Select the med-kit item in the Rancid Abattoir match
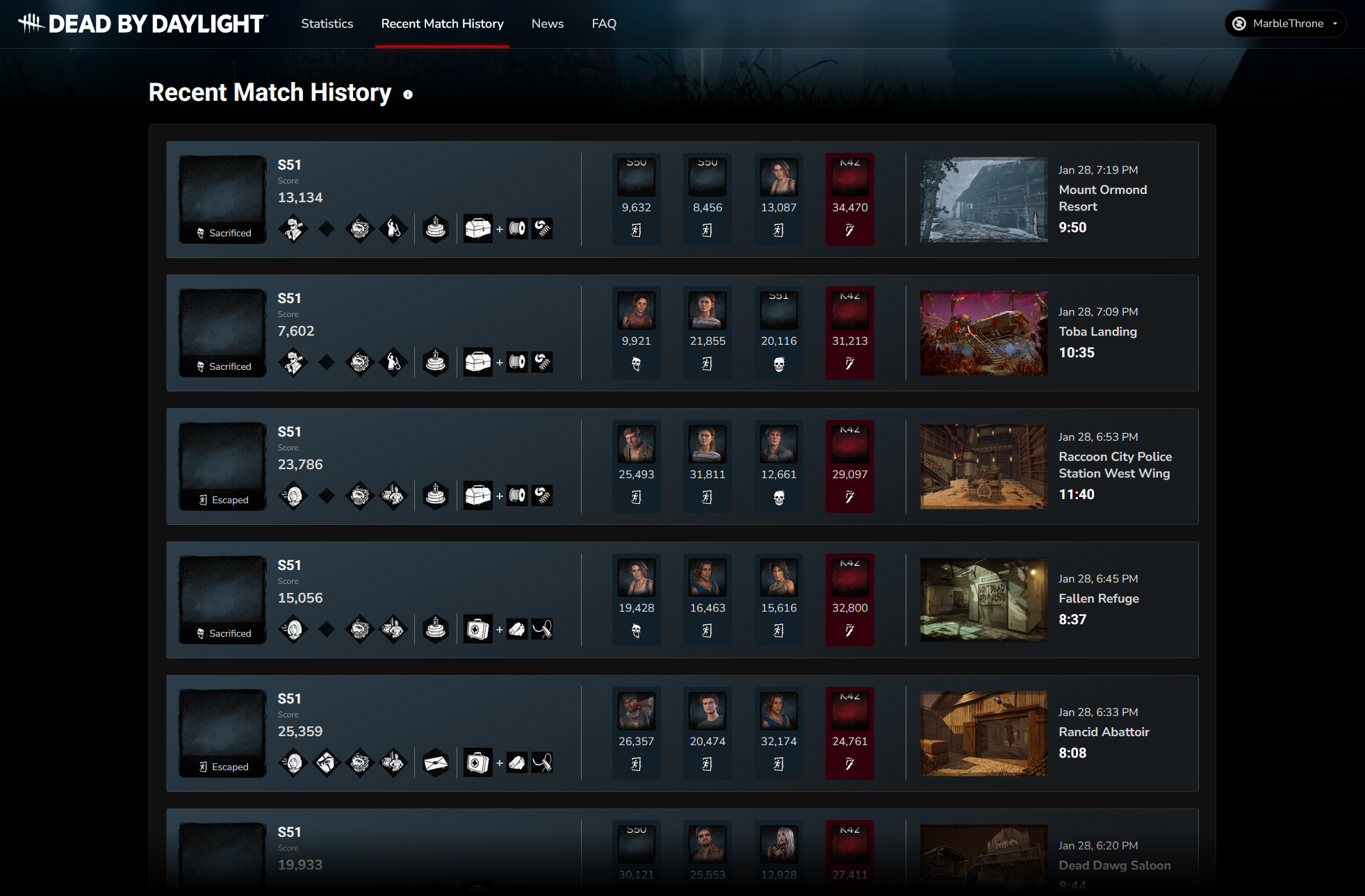 click(478, 762)
